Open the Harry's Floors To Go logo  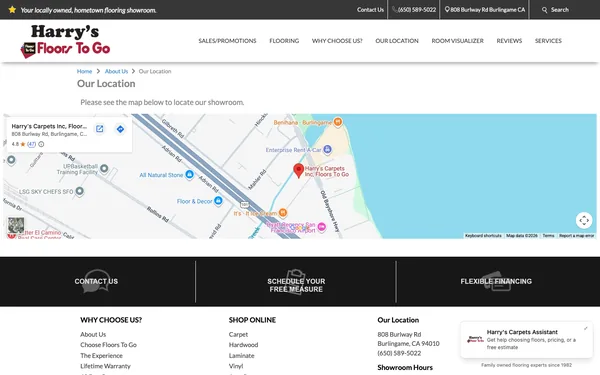(65, 41)
